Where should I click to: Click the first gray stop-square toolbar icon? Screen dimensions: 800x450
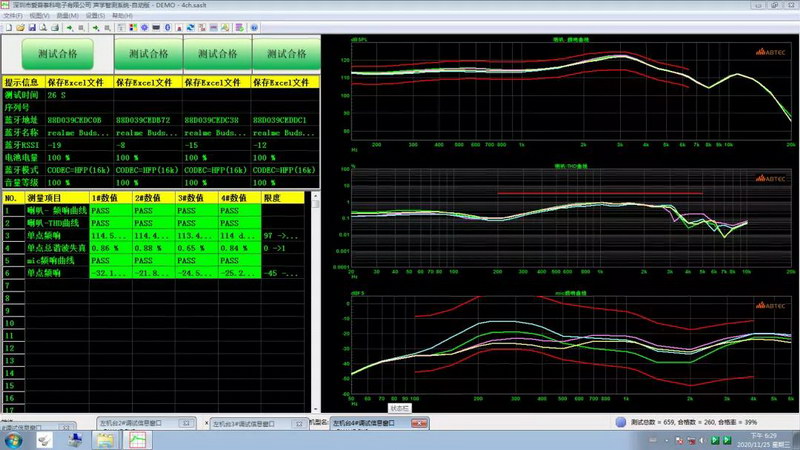81,28
